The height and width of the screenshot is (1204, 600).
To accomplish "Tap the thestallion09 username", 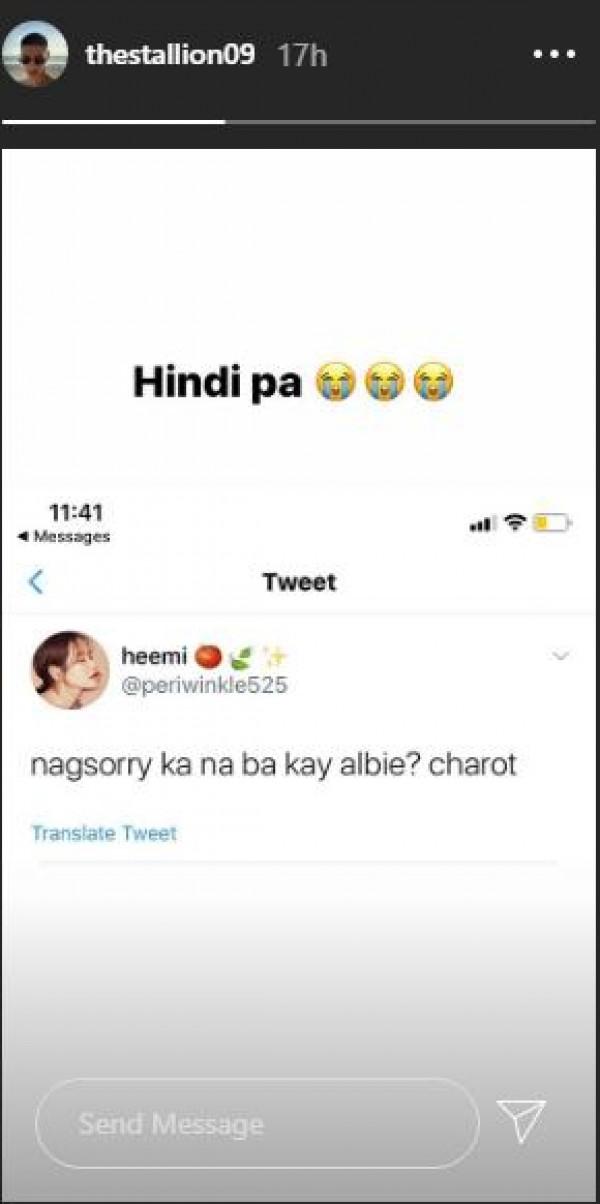I will 170,55.
